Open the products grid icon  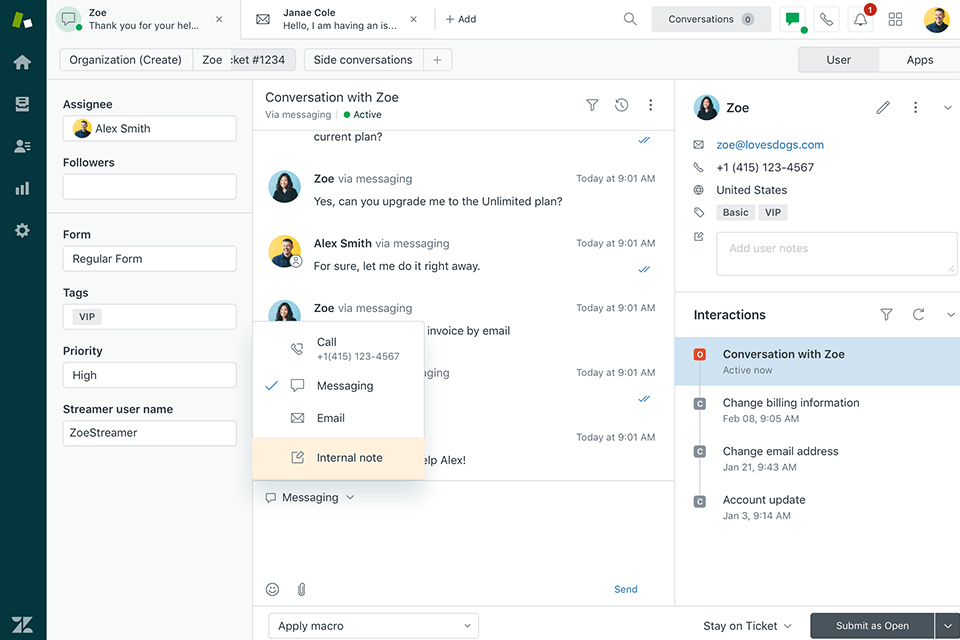pyautogui.click(x=895, y=19)
